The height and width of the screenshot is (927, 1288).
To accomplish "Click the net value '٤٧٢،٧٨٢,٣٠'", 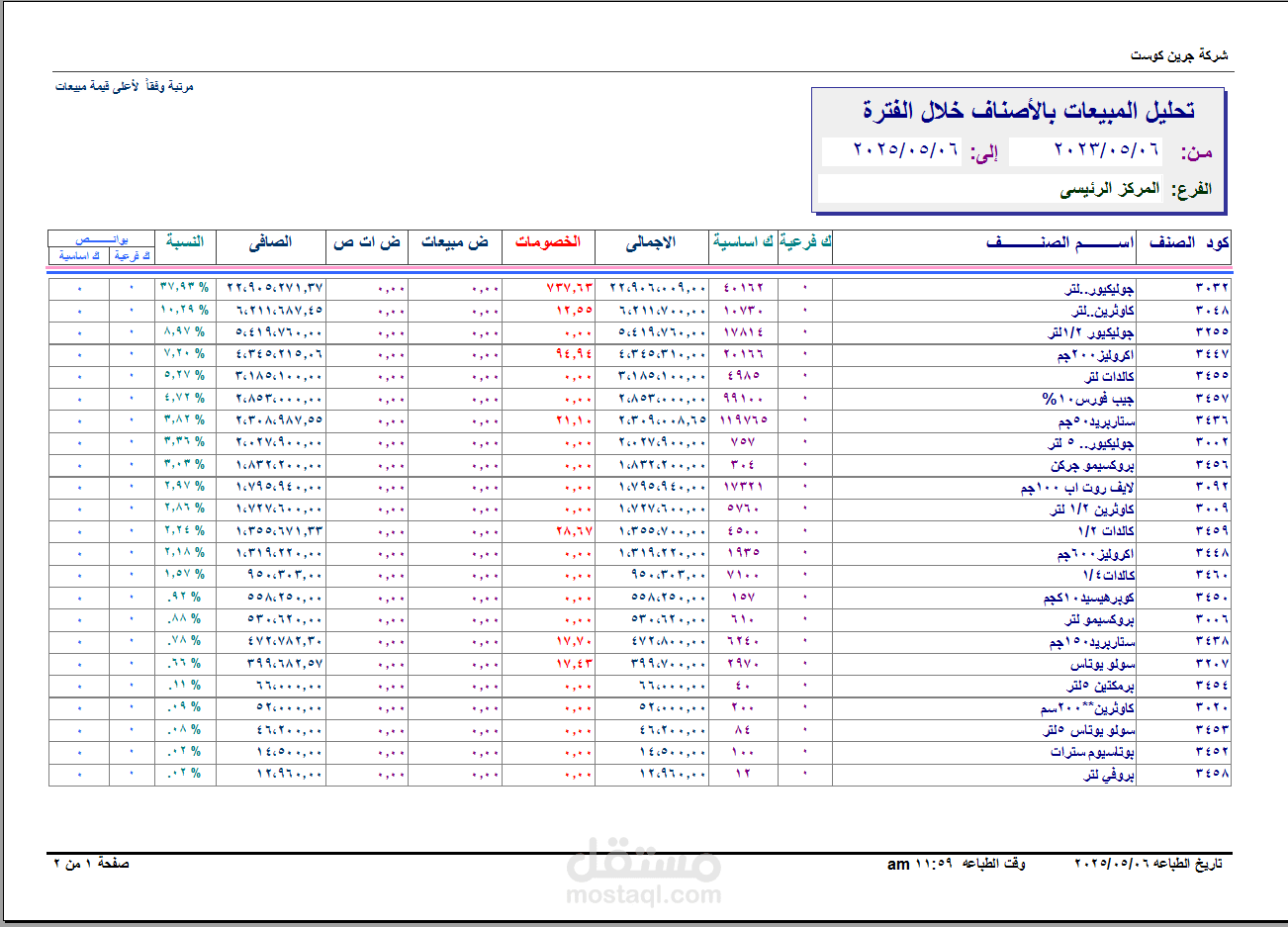I will coord(285,641).
